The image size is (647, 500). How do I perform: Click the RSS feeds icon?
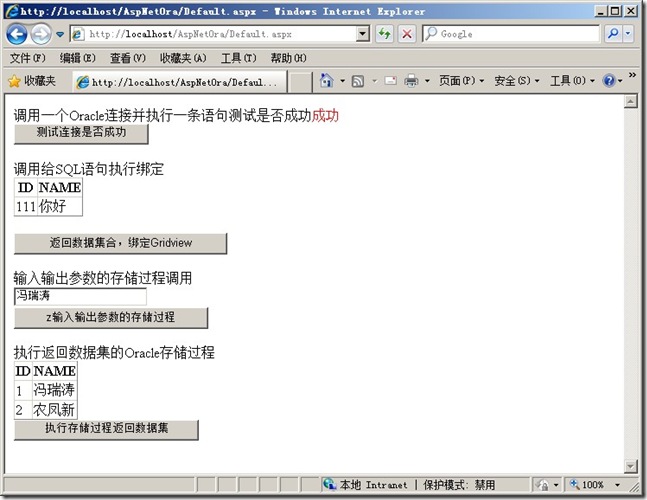pyautogui.click(x=358, y=81)
